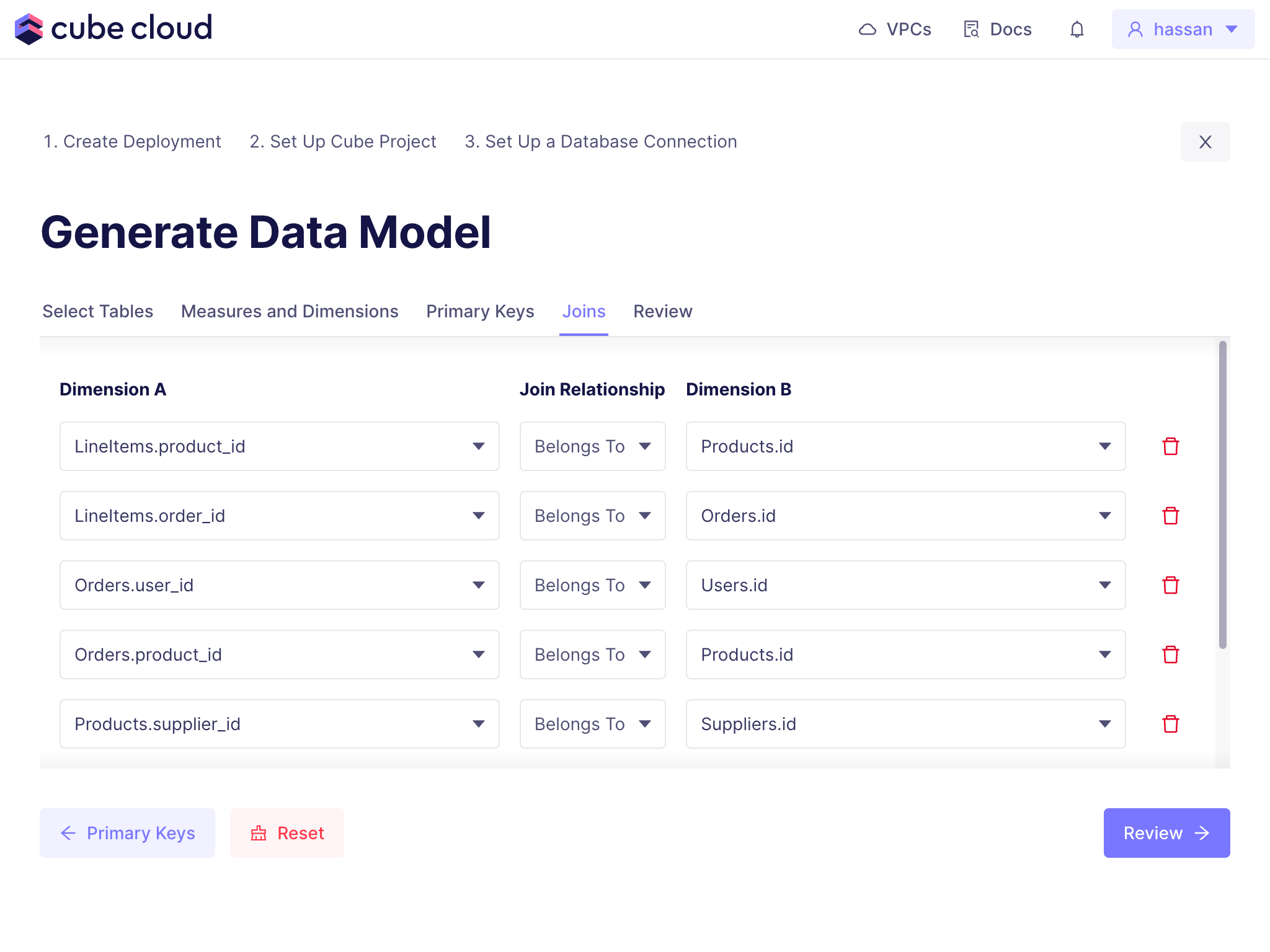Close the Generate Data Model wizard
This screenshot has width=1270, height=952.
click(1206, 142)
